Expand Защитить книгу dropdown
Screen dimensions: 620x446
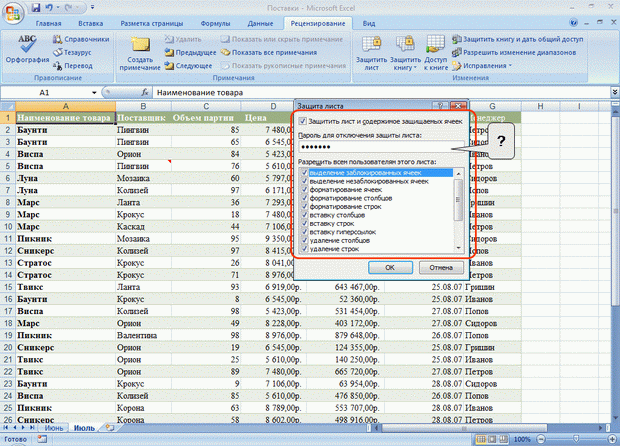pos(415,68)
